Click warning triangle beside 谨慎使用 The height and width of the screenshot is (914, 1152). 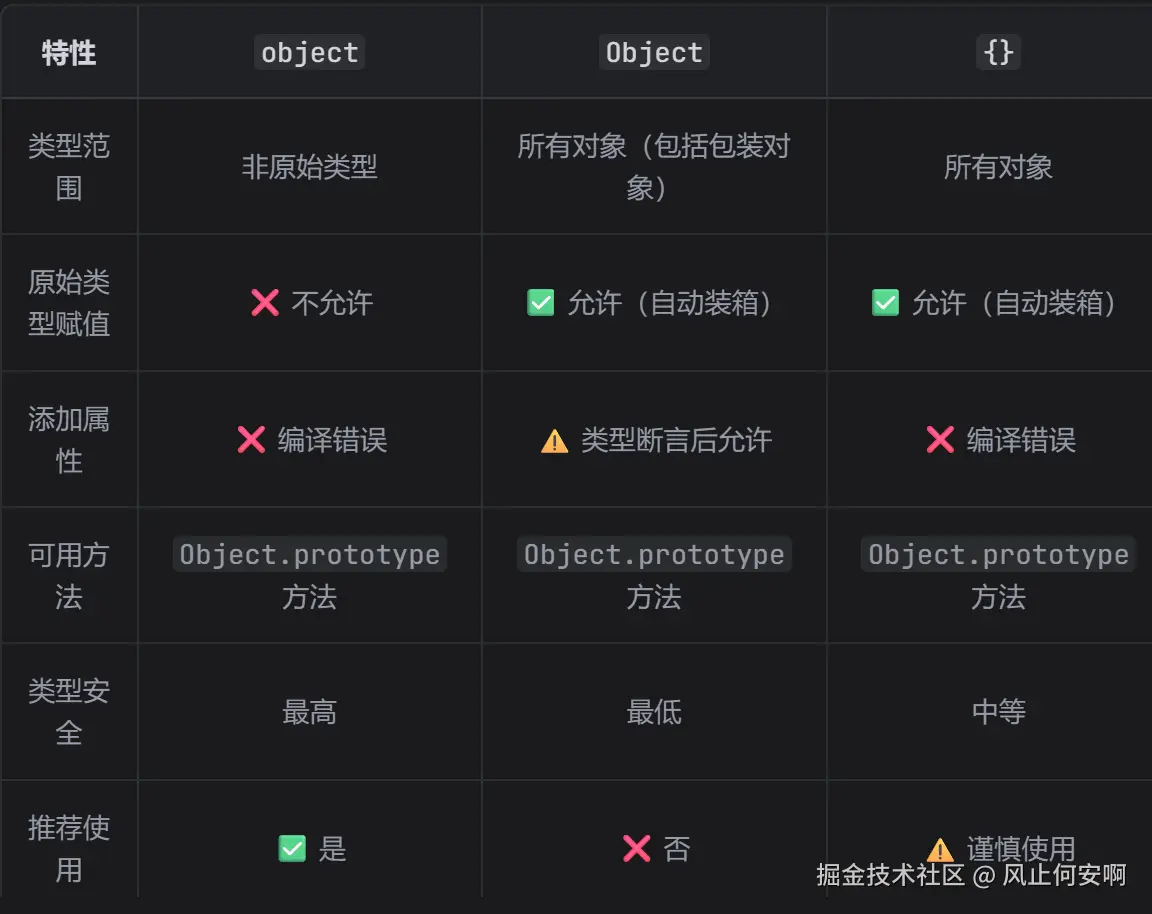click(940, 850)
